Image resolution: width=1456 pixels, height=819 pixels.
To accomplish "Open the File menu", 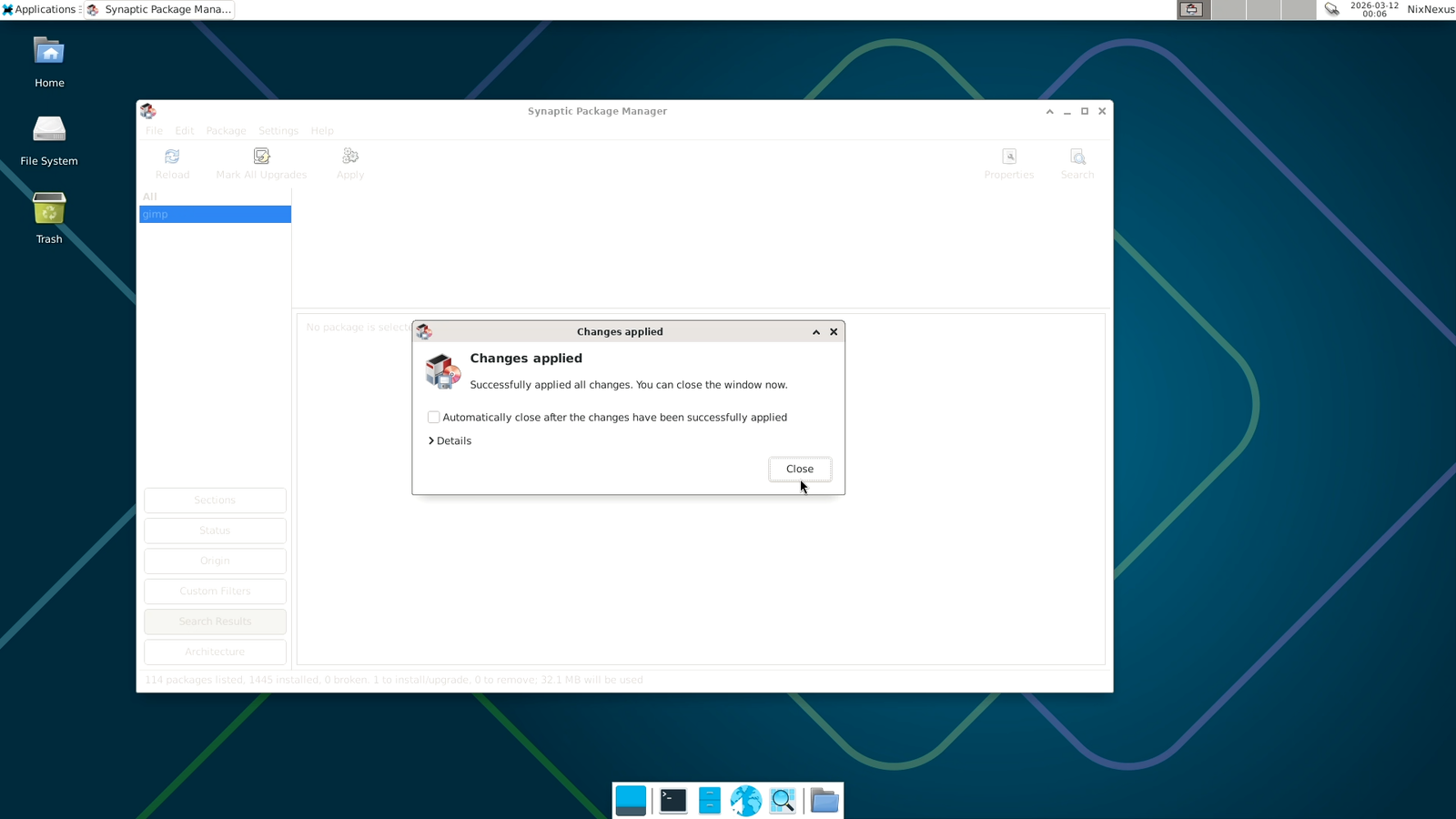I will click(x=153, y=130).
